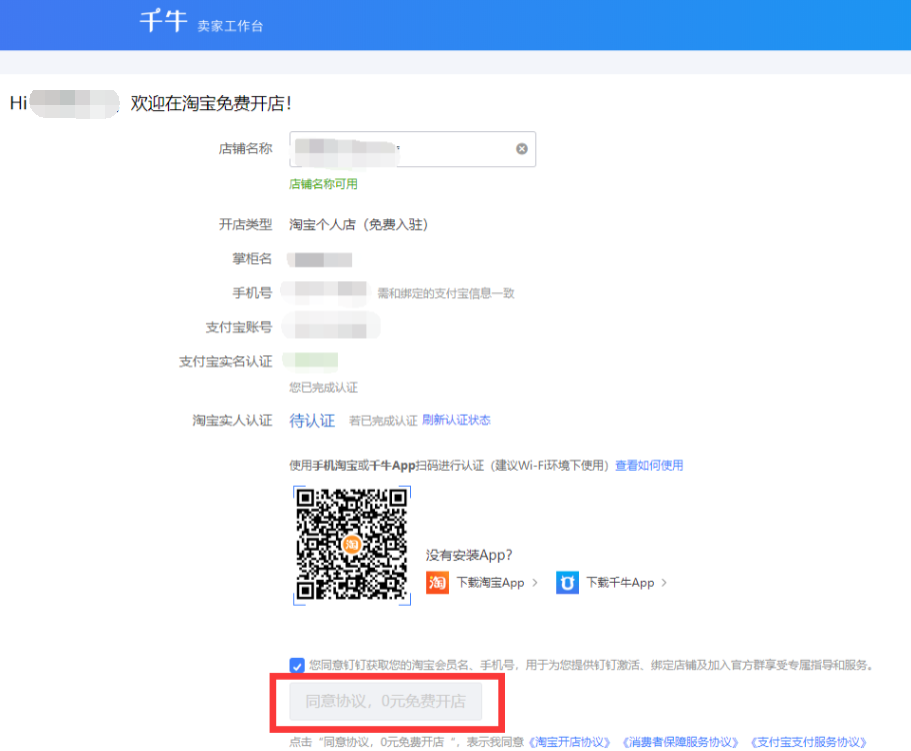Open the 支付宝支付服务协议 link
The width and height of the screenshot is (911, 751).
point(808,742)
